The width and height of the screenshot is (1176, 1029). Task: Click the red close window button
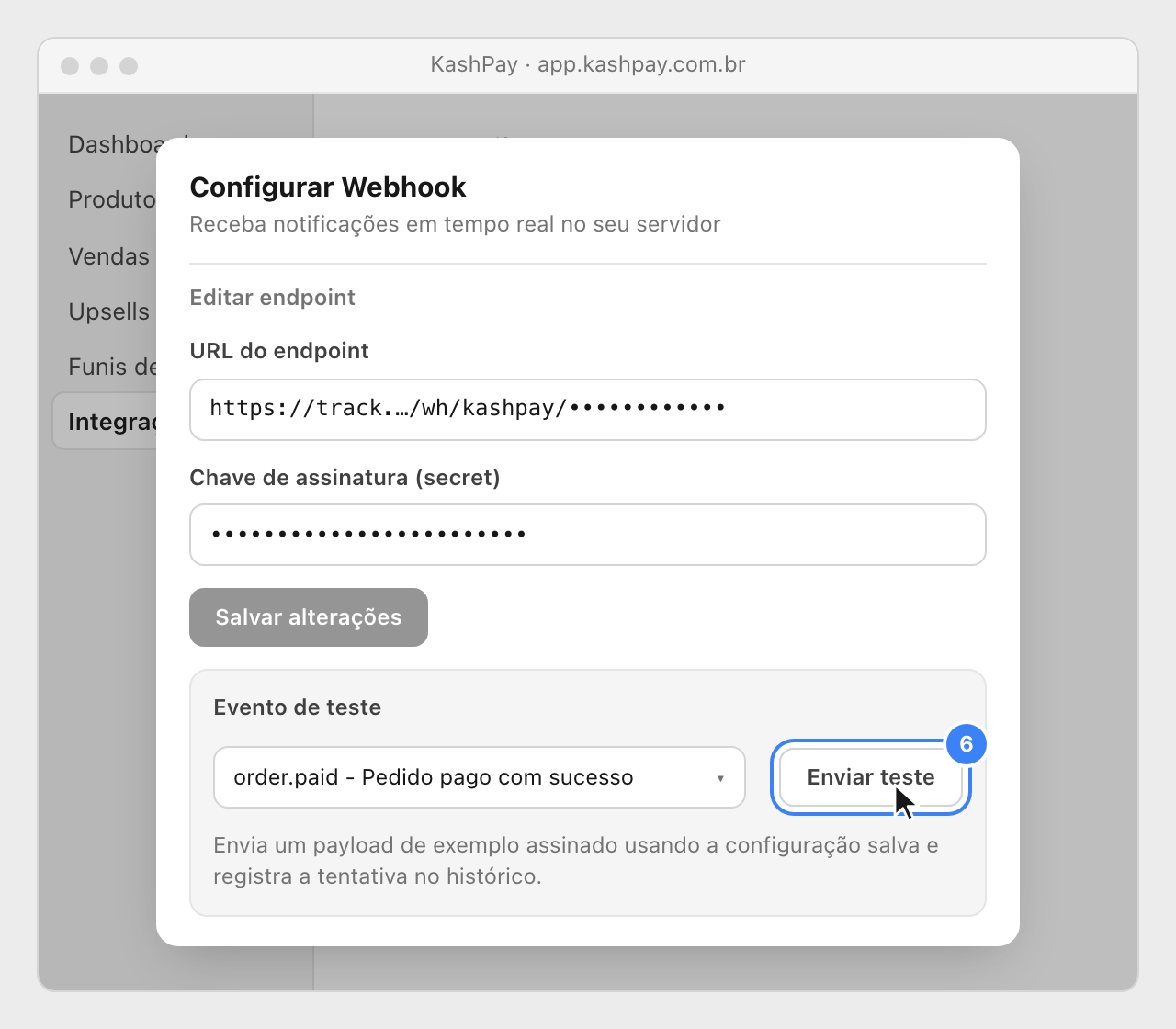point(70,65)
